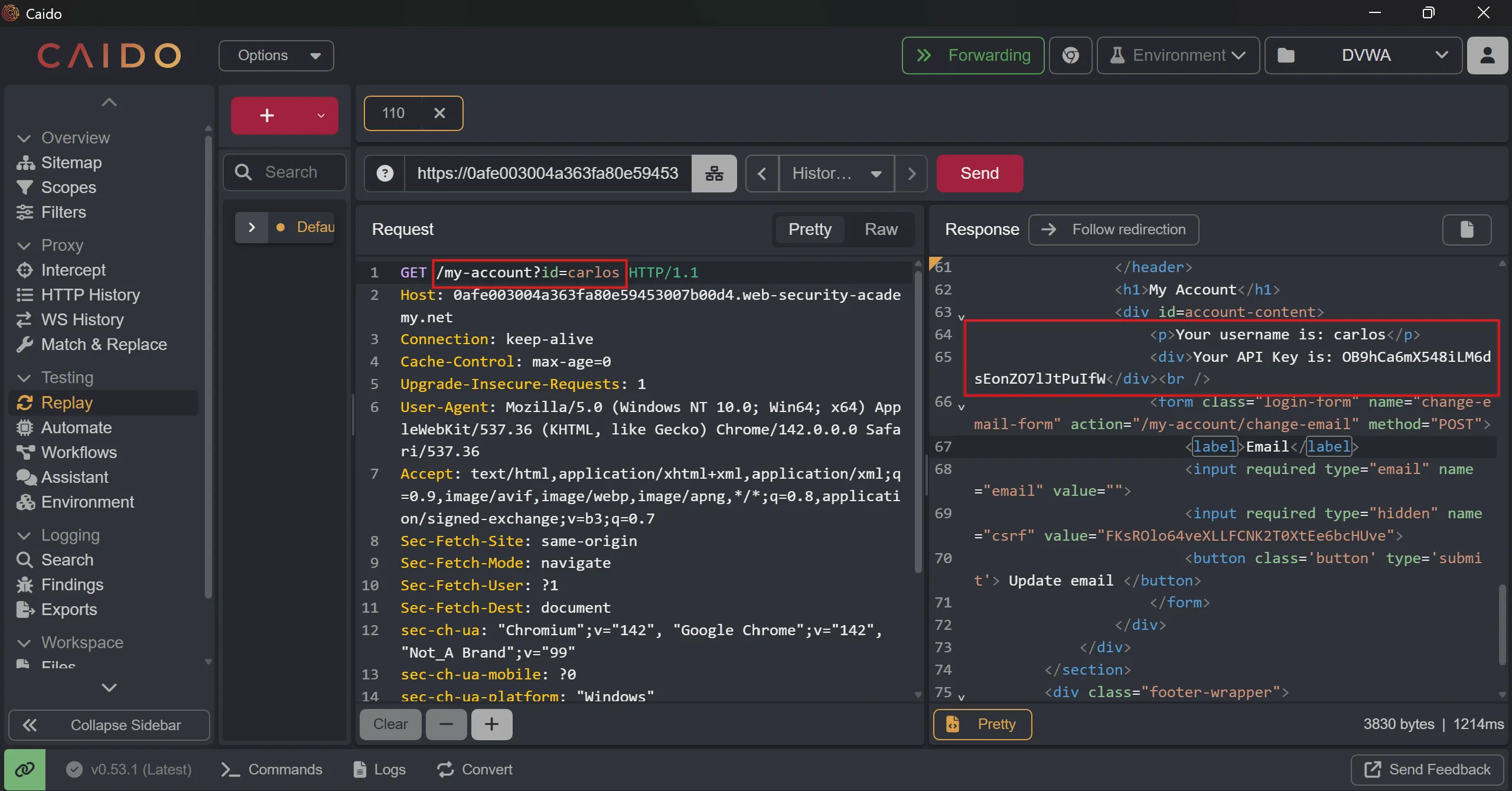Open HTTP History in the sidebar
This screenshot has height=791, width=1512.
[x=90, y=295]
